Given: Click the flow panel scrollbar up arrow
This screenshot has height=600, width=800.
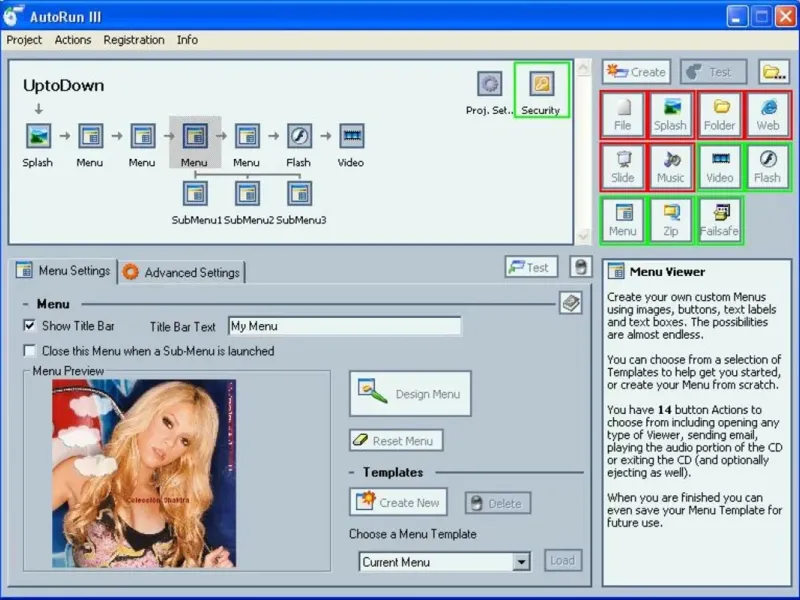Looking at the screenshot, I should pos(583,67).
